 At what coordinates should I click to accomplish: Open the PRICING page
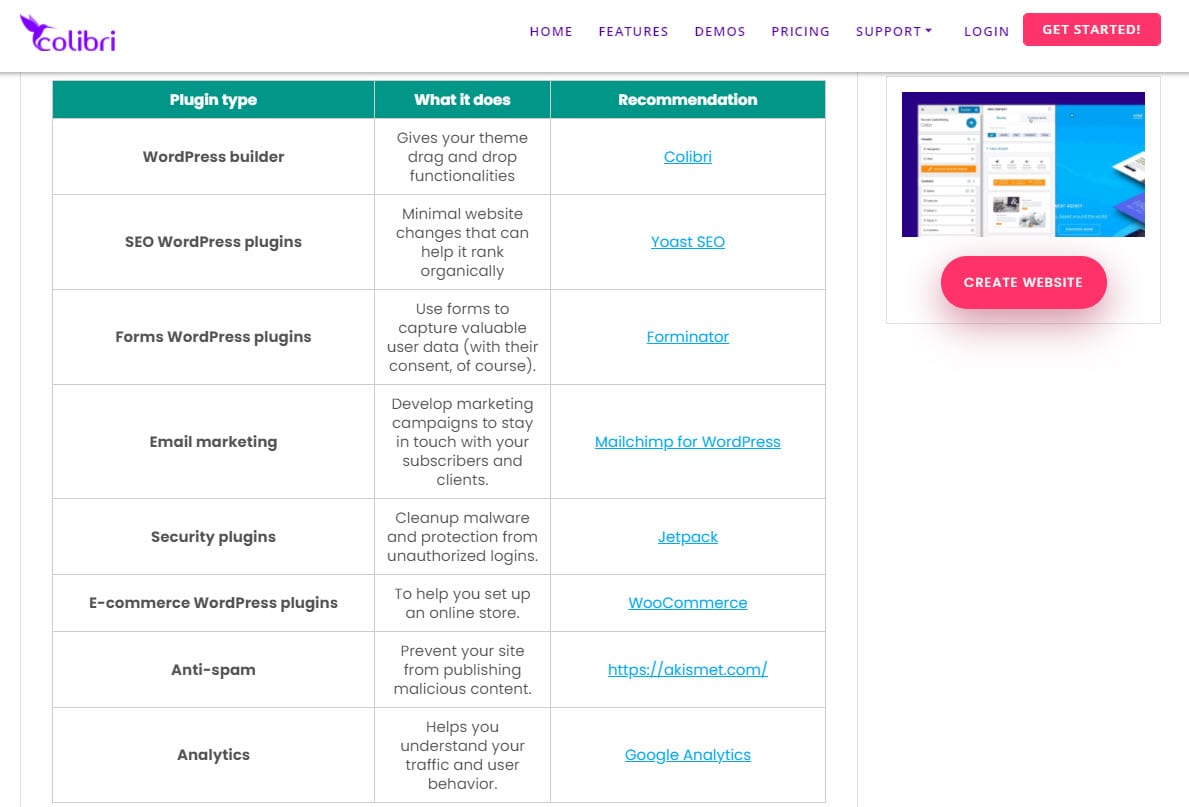800,31
